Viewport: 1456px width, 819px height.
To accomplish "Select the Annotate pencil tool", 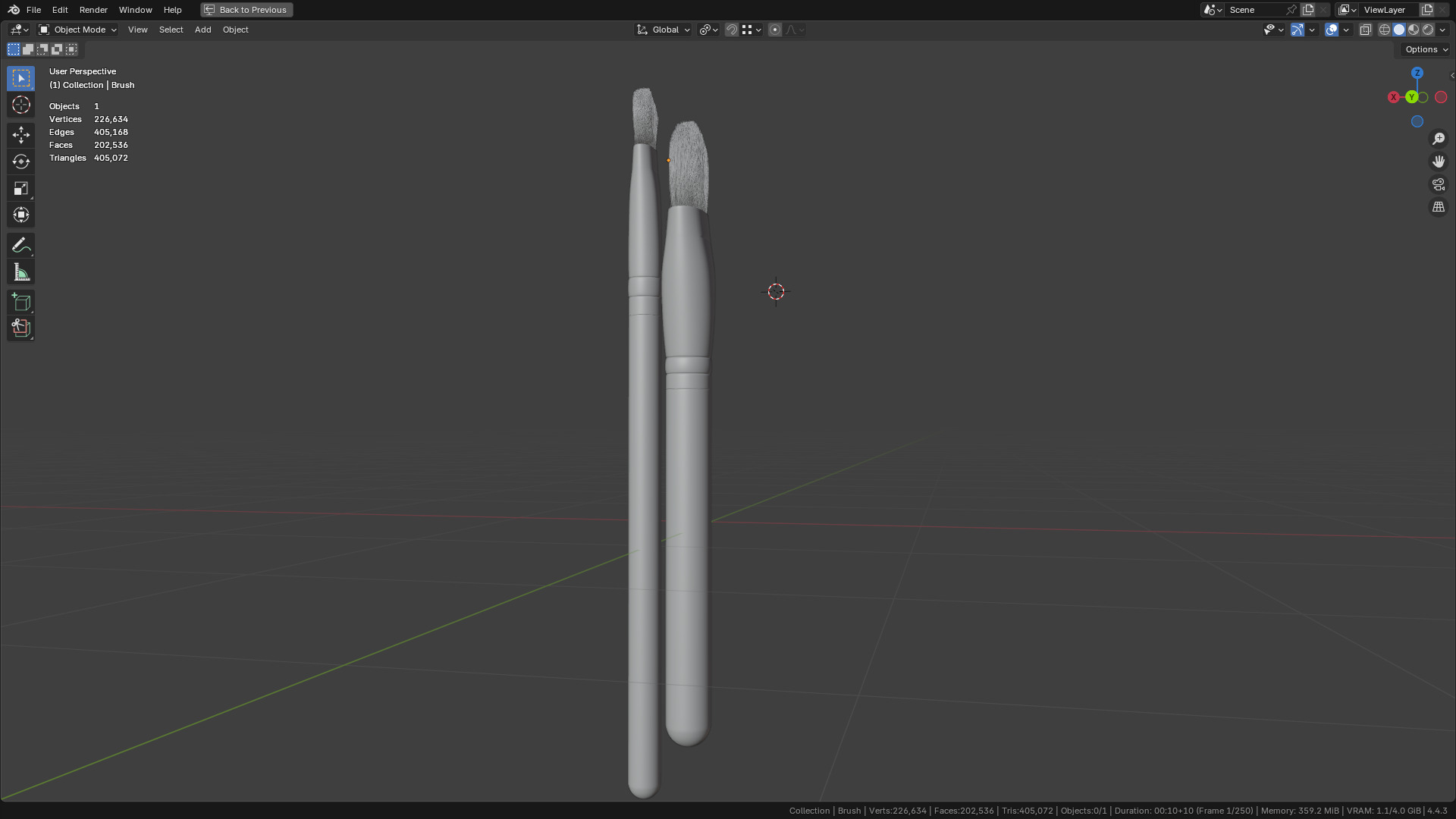I will pos(20,245).
